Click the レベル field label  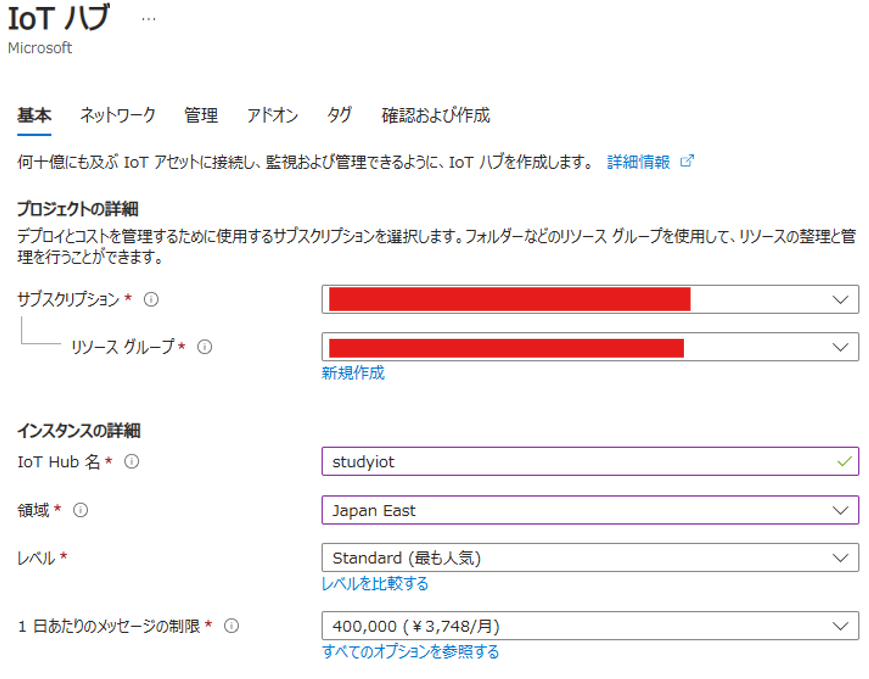pos(36,558)
